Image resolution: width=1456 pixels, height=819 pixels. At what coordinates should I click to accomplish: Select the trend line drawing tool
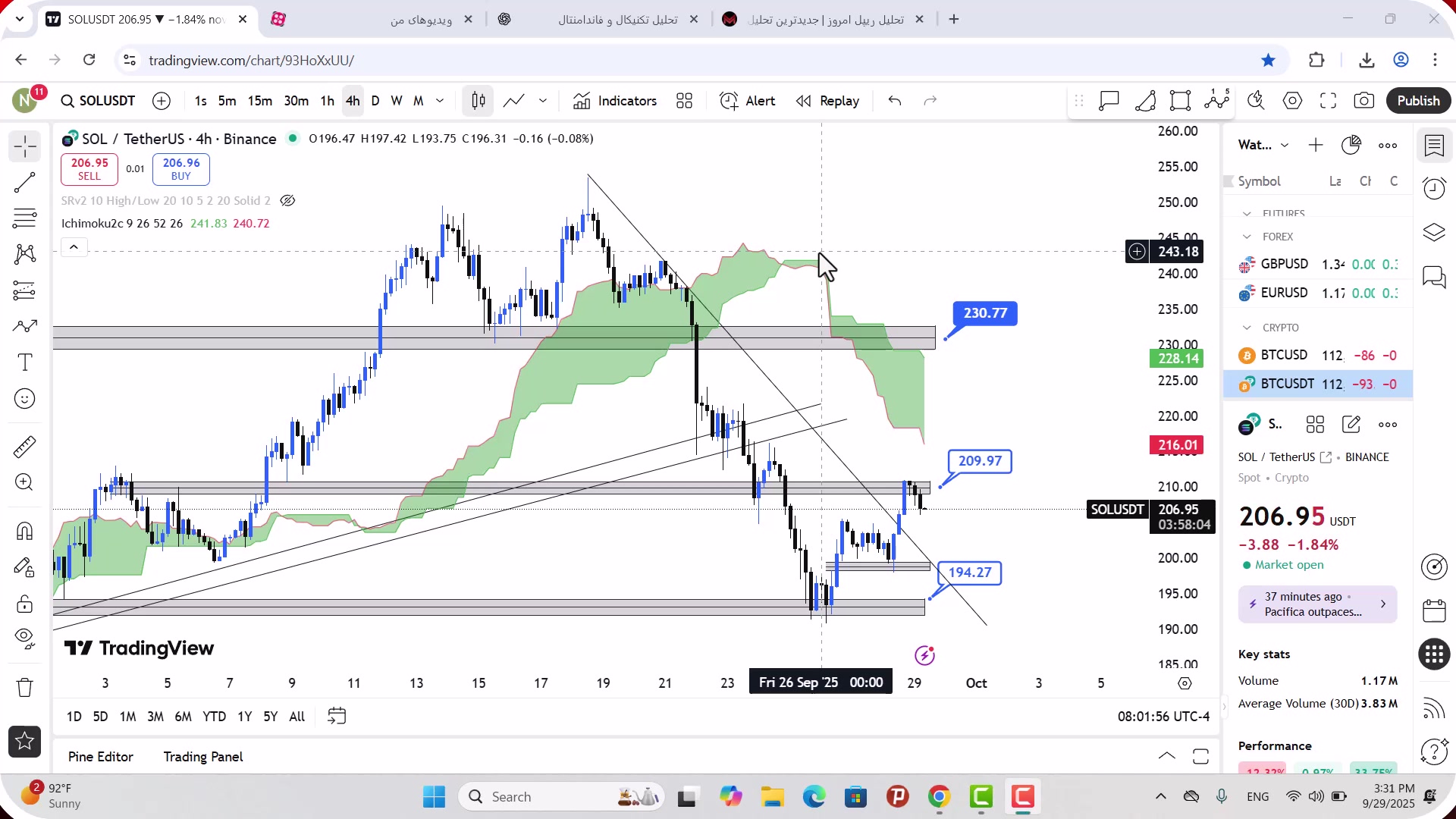25,183
